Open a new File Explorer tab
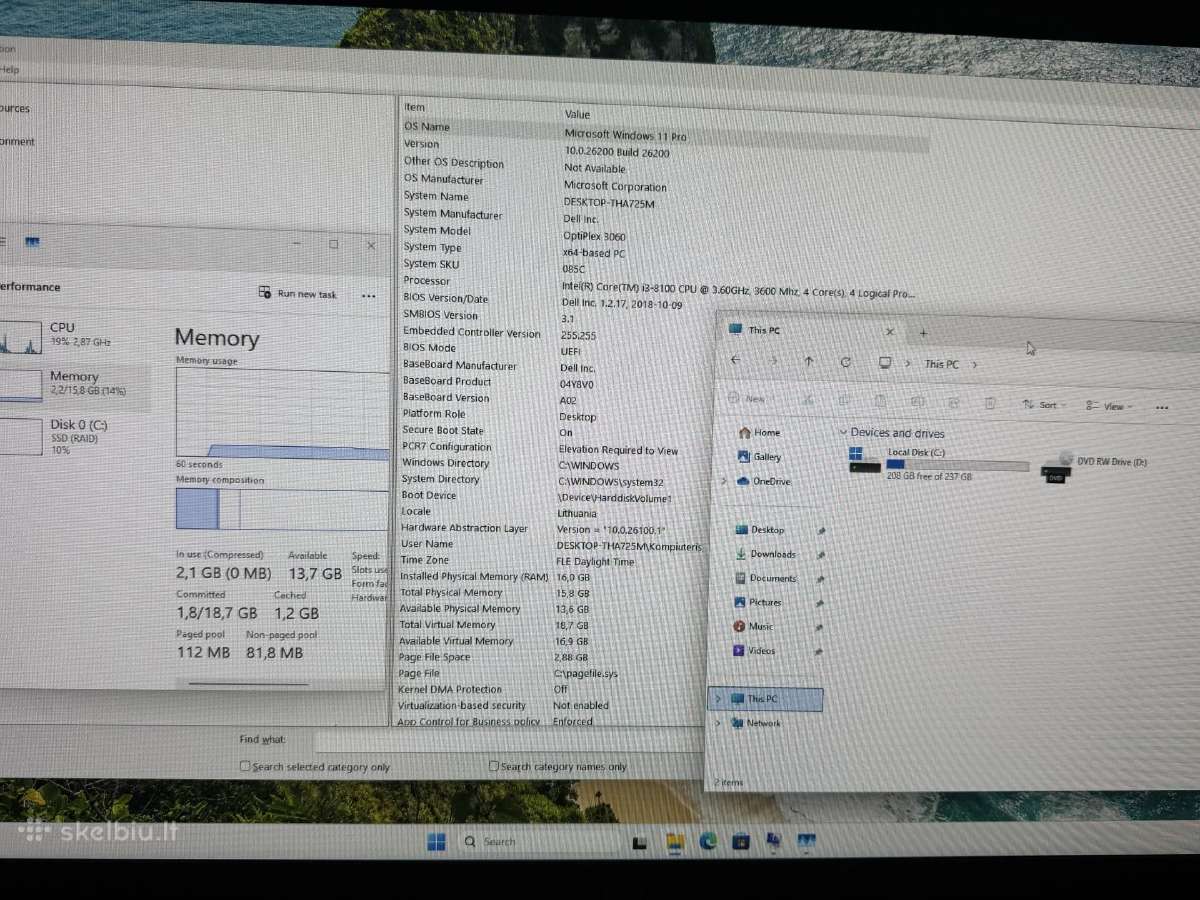This screenshot has width=1200, height=900. tap(923, 333)
